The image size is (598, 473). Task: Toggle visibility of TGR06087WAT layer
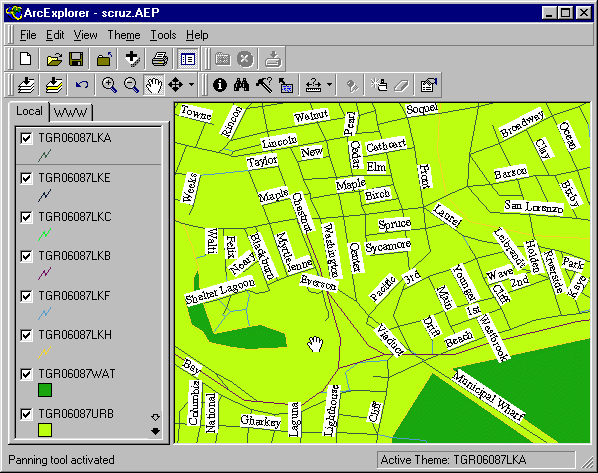26,374
